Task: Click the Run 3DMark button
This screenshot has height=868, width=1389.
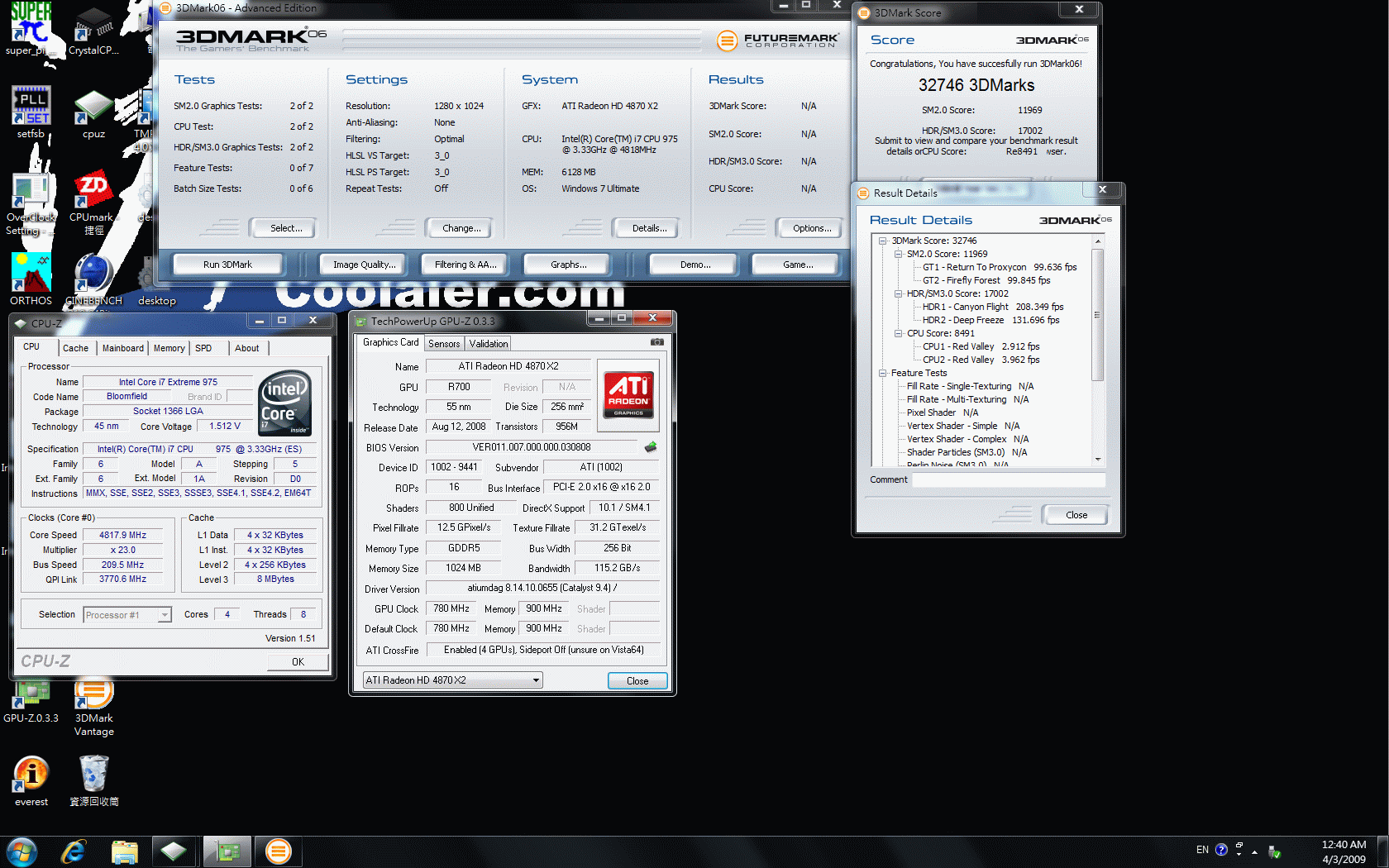Action: (227, 265)
